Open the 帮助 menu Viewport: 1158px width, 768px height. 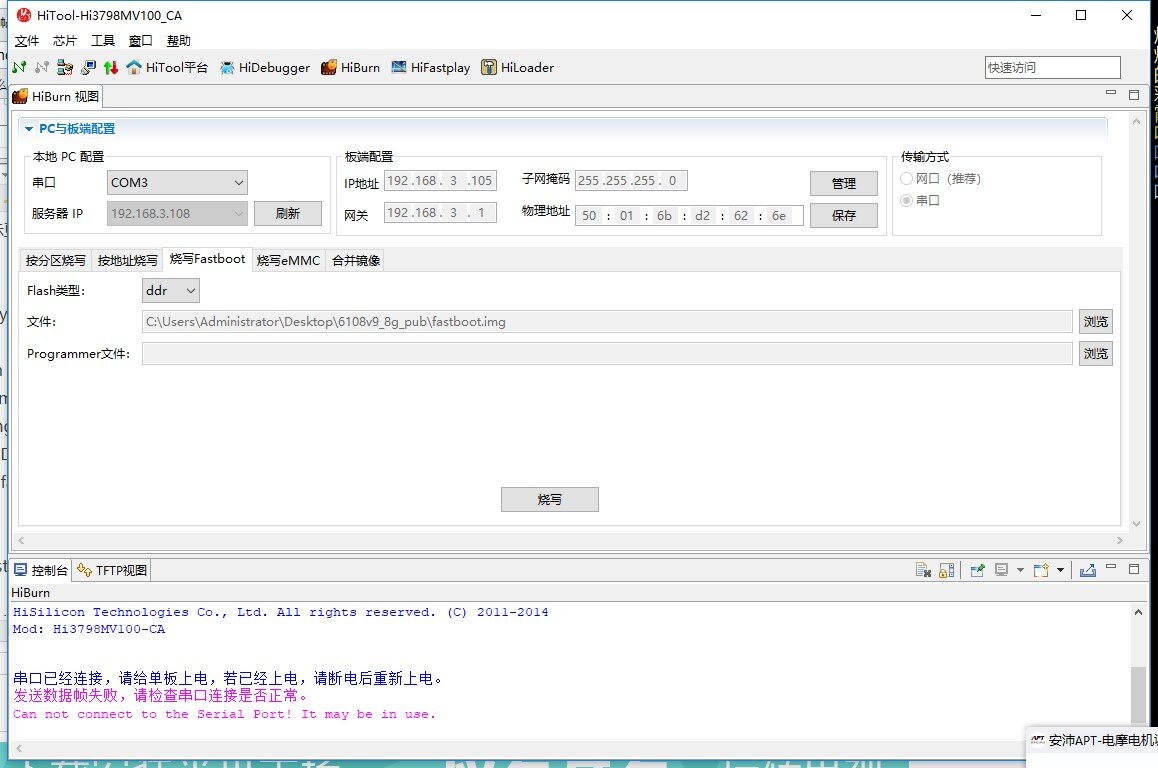pos(179,41)
